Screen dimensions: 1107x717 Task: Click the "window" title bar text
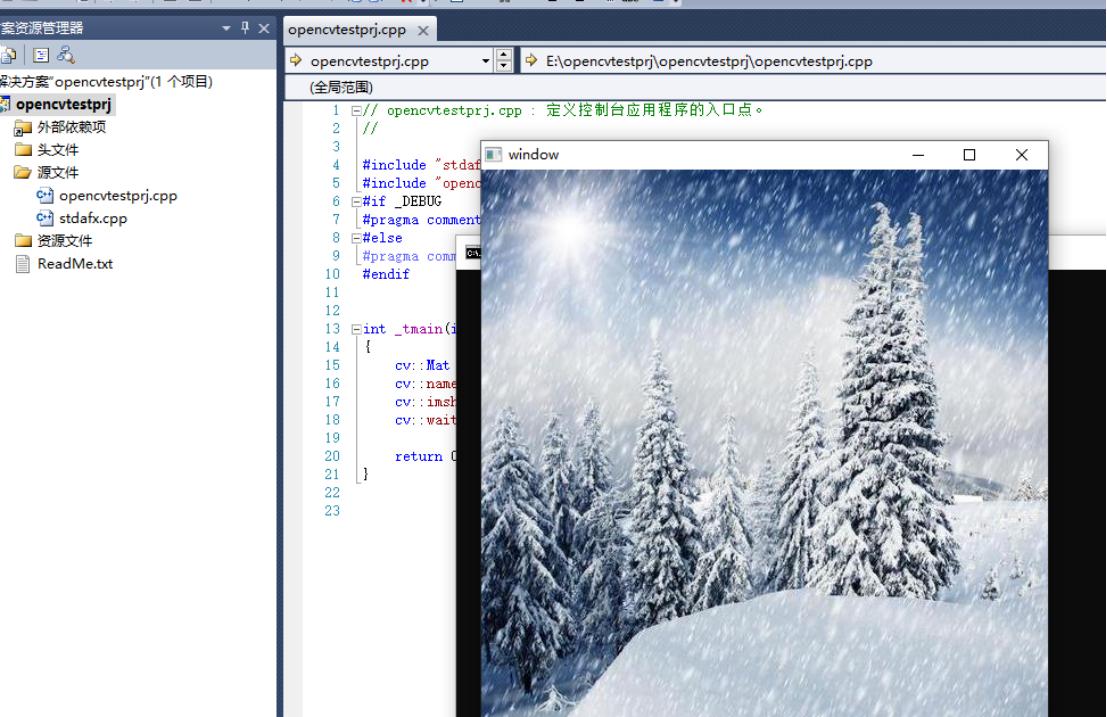533,155
